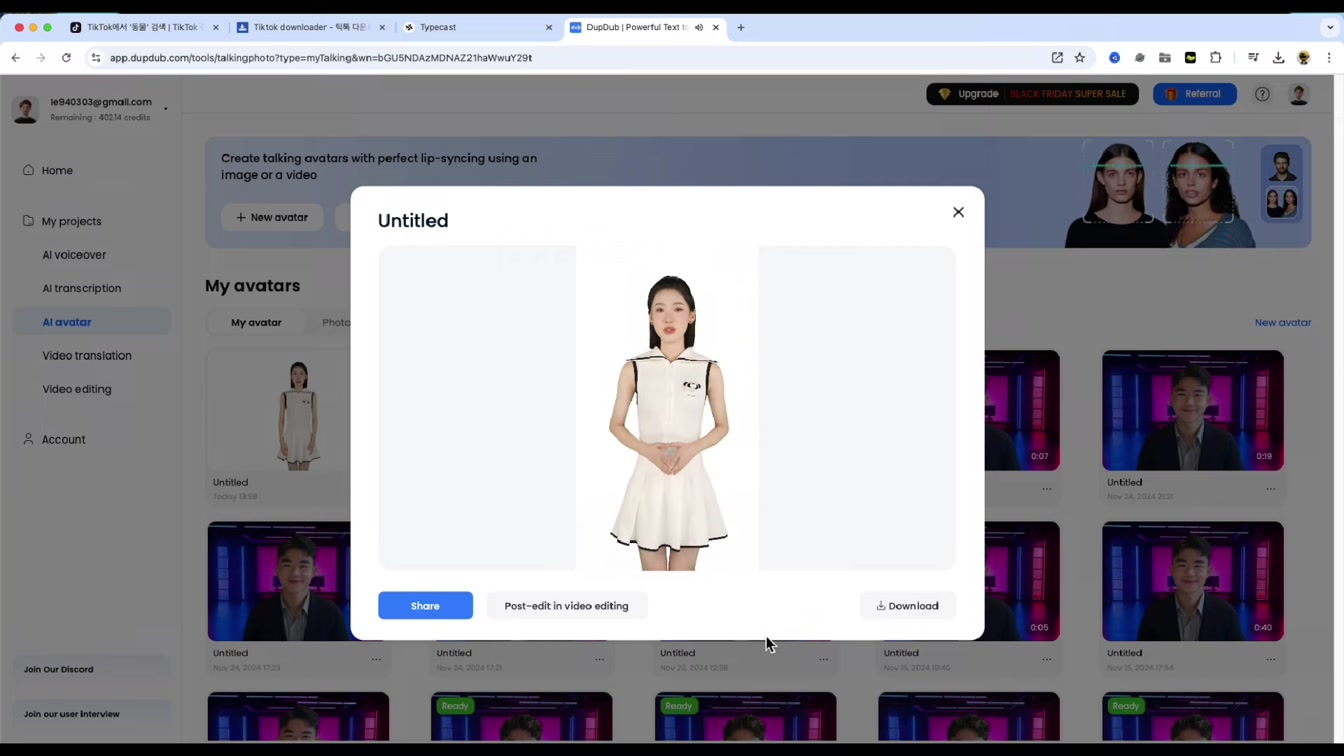Image resolution: width=1344 pixels, height=756 pixels.
Task: Open more options for the Nov 24 17:21 video
Action: pos(600,659)
